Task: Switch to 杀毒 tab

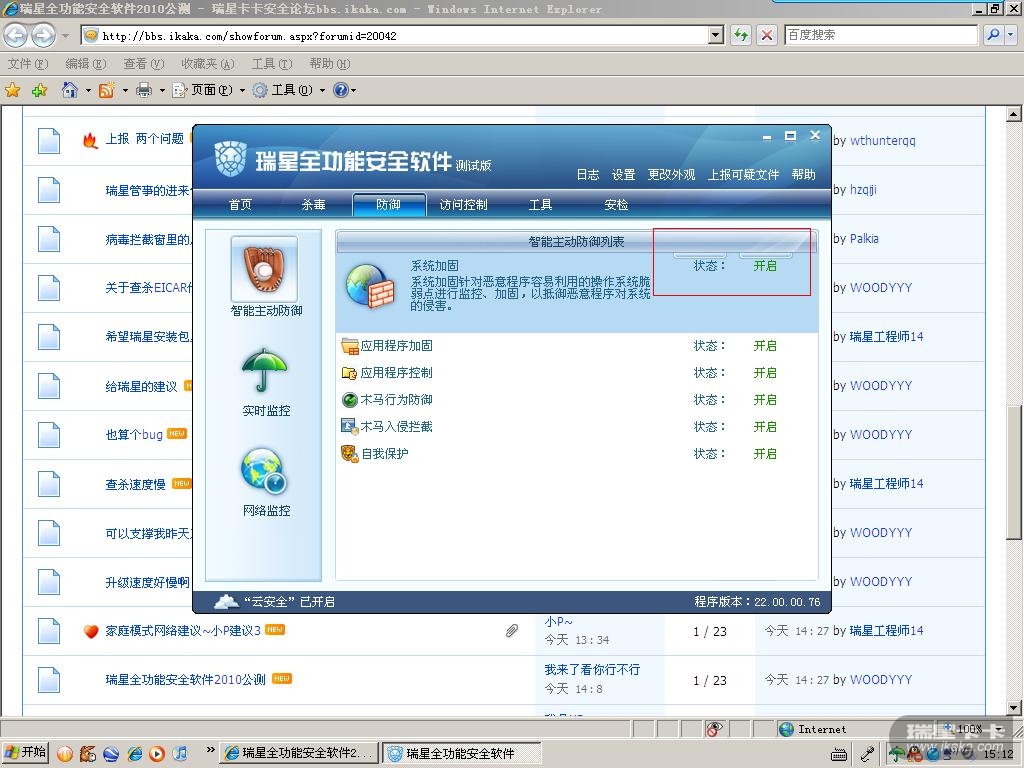Action: pos(313,204)
